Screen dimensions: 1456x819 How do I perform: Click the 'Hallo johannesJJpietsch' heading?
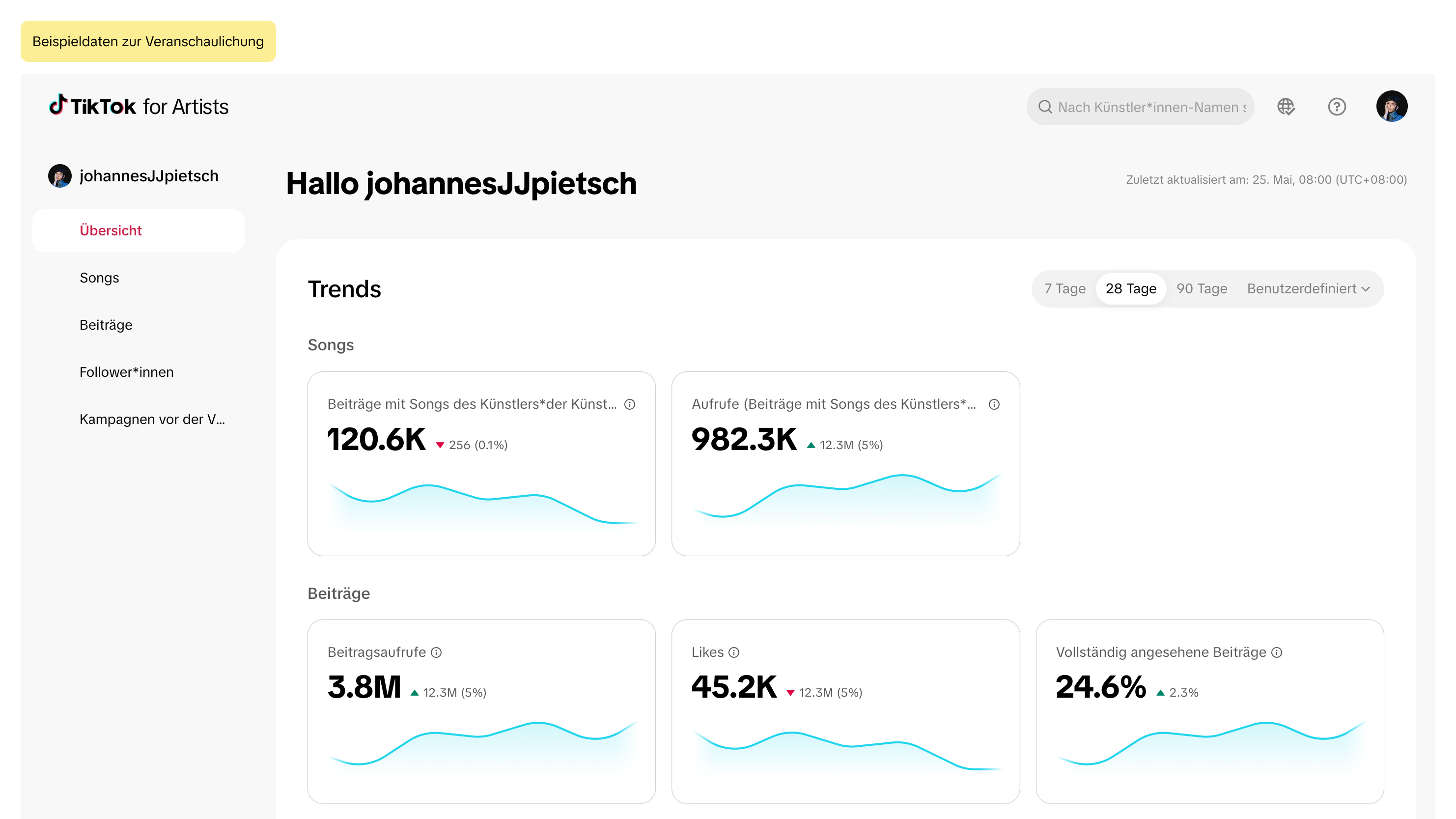pyautogui.click(x=461, y=184)
